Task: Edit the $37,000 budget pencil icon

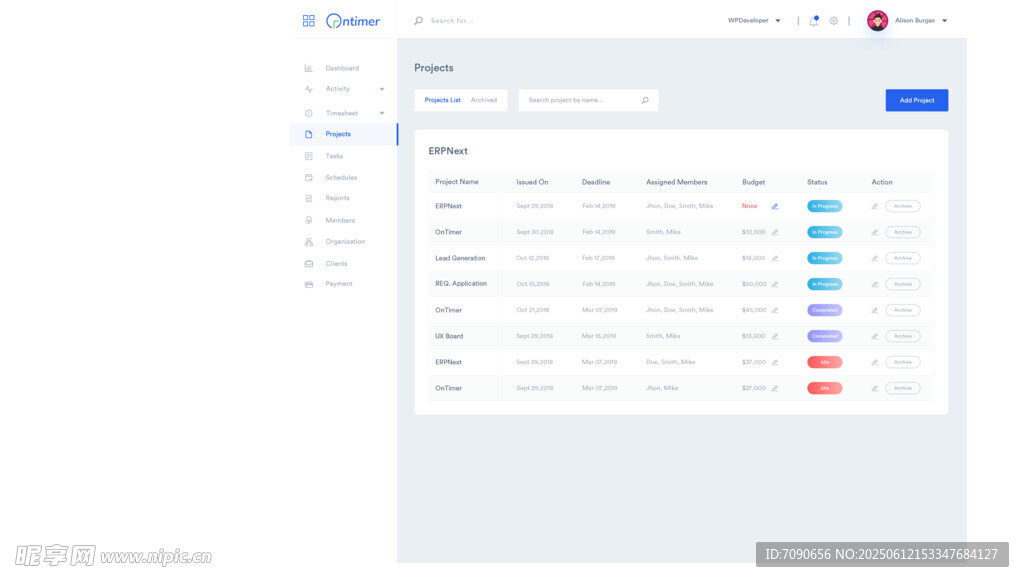Action: click(x=775, y=362)
